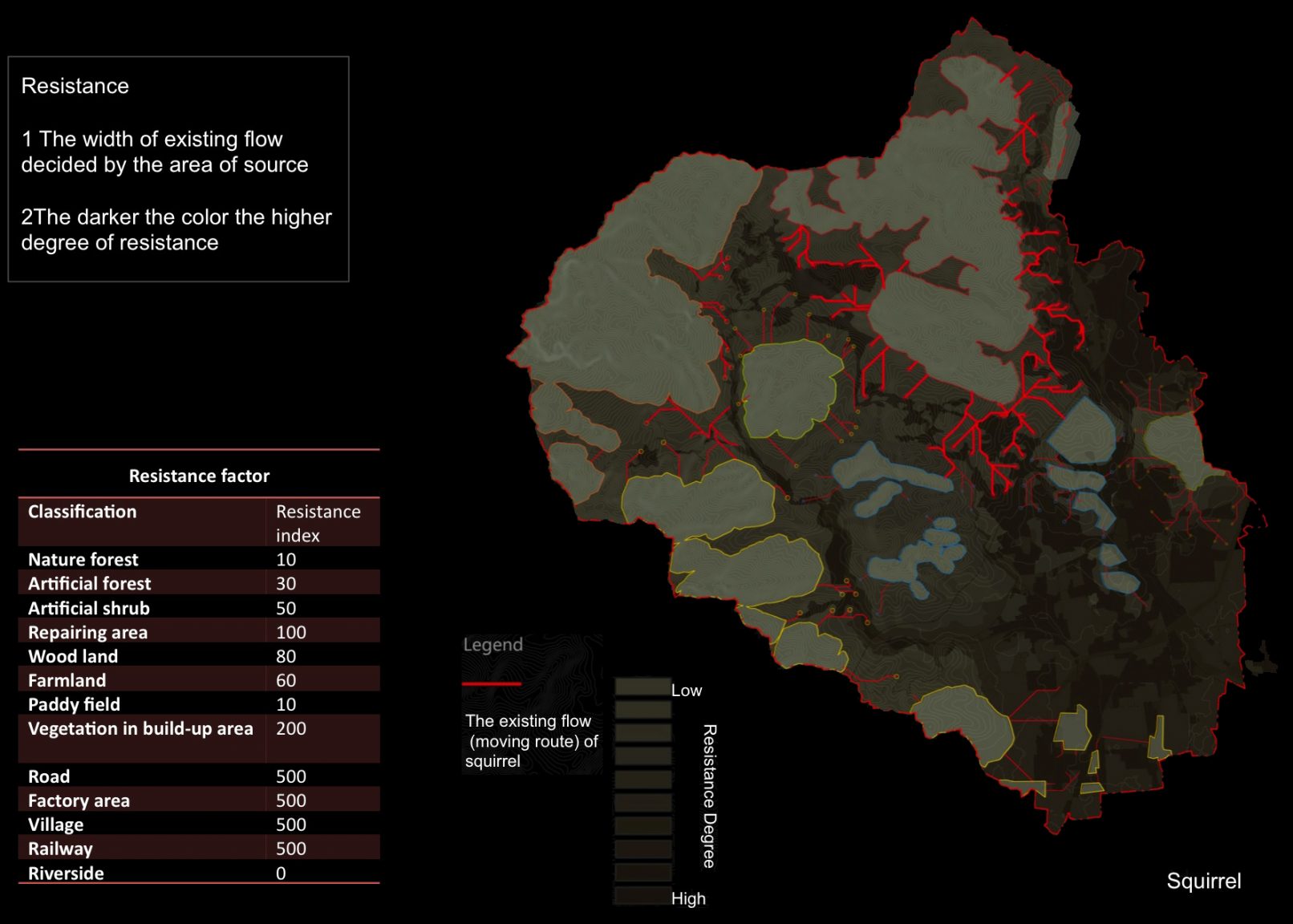This screenshot has width=1293, height=924.
Task: Click the Resistance index column header
Action: click(318, 522)
